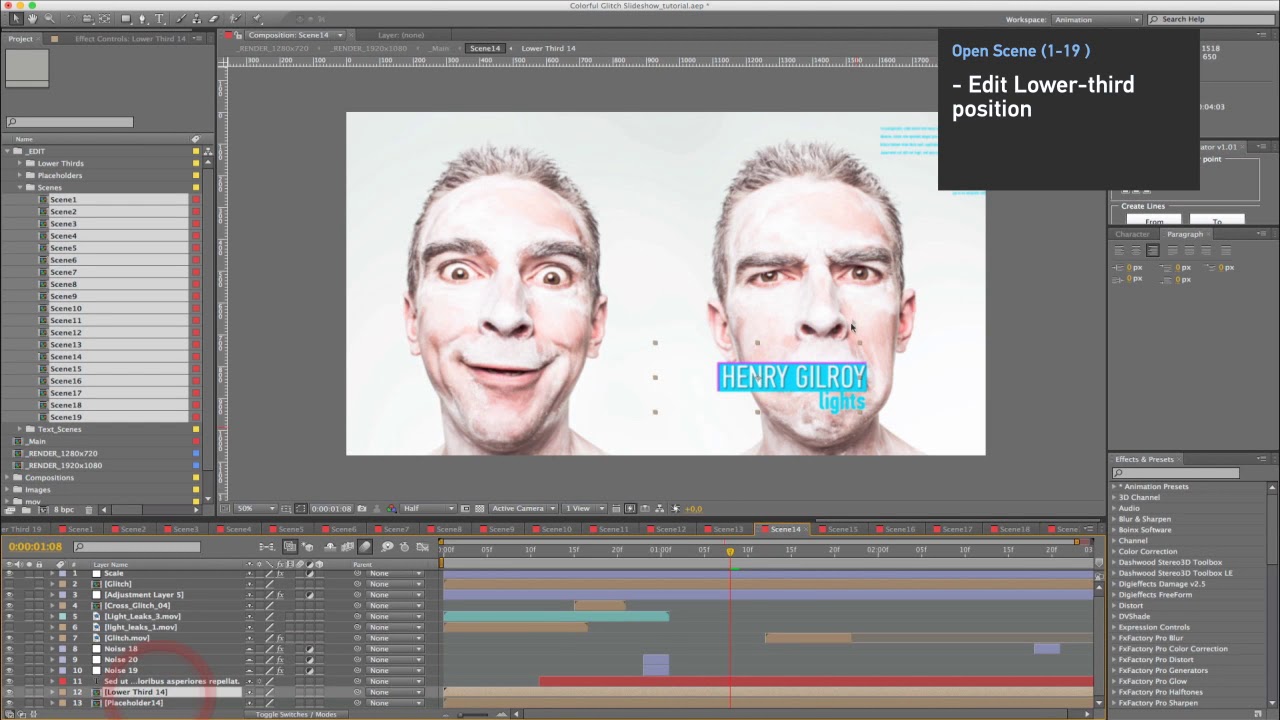
Task: Select the Camera orbit tool
Action: [87, 19]
